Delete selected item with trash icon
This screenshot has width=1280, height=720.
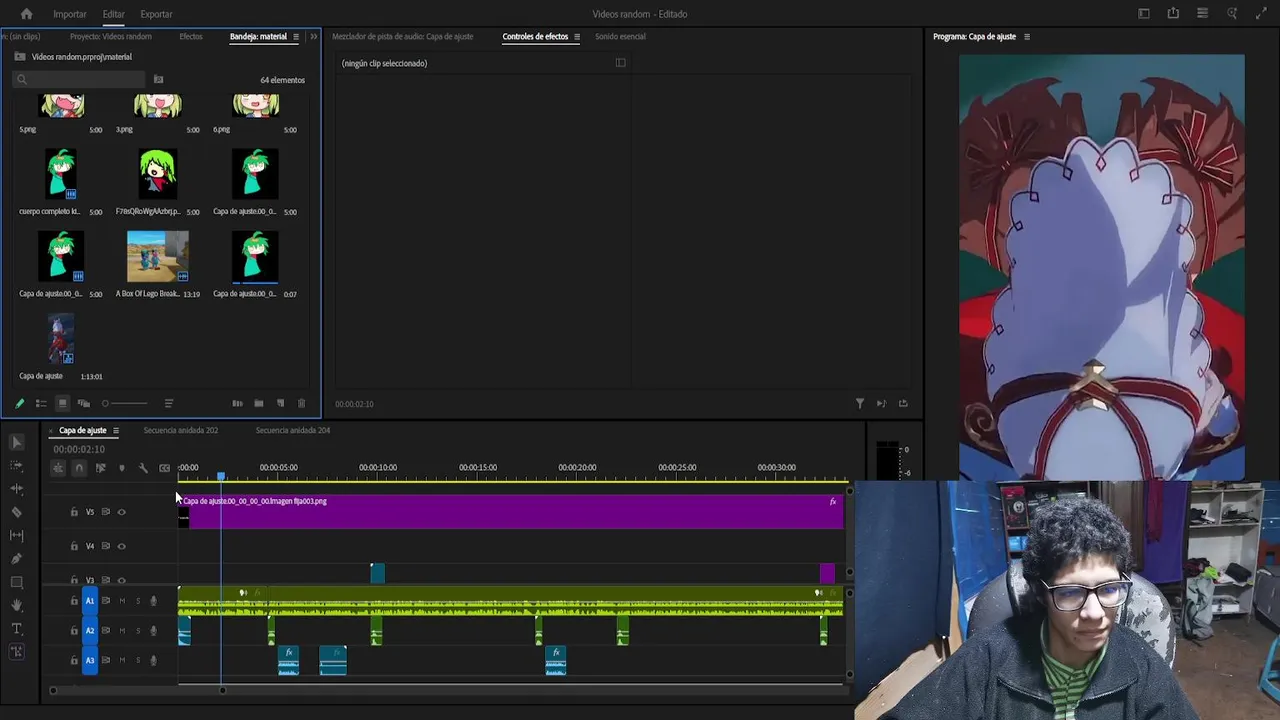coord(302,404)
